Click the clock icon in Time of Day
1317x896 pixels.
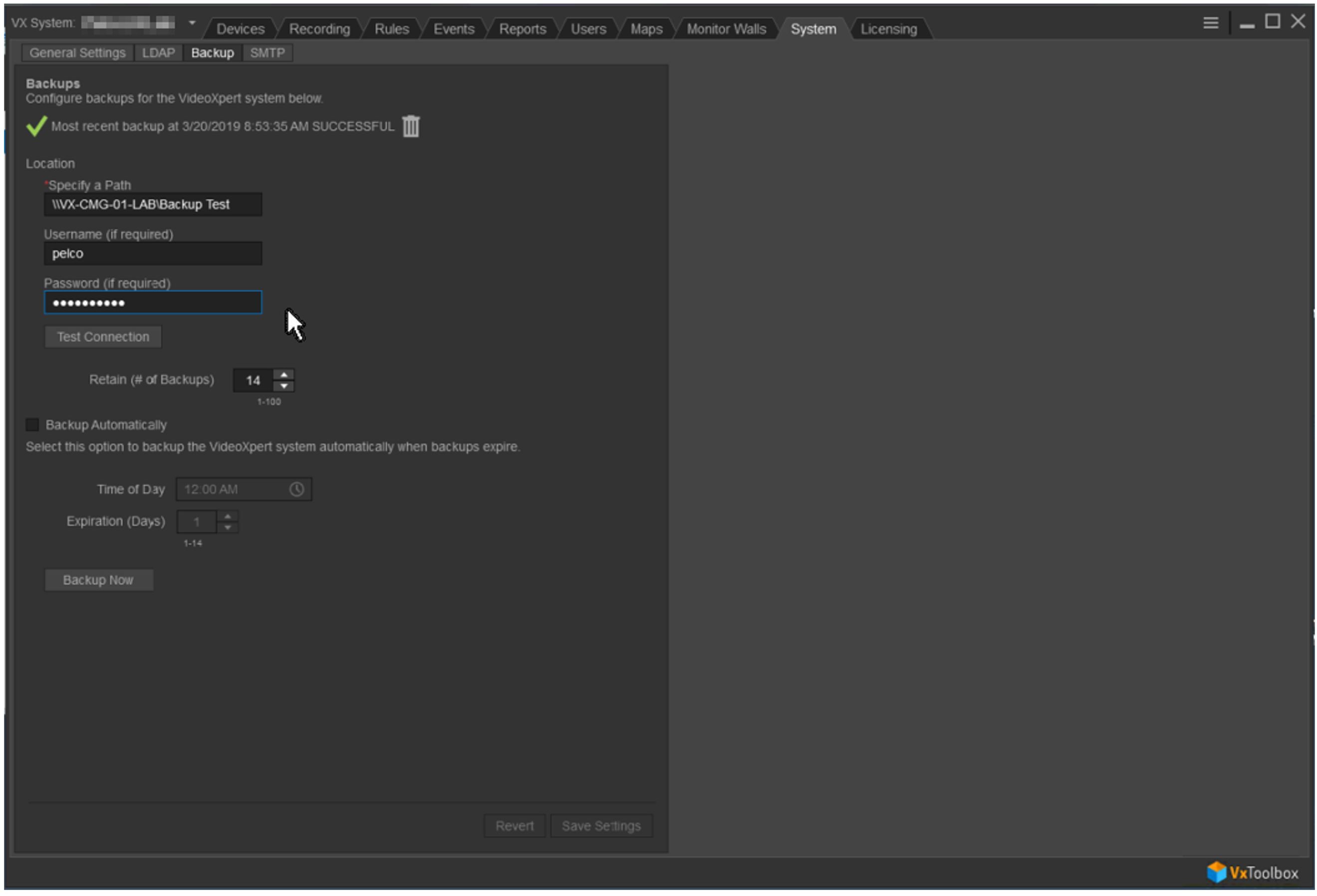point(296,489)
